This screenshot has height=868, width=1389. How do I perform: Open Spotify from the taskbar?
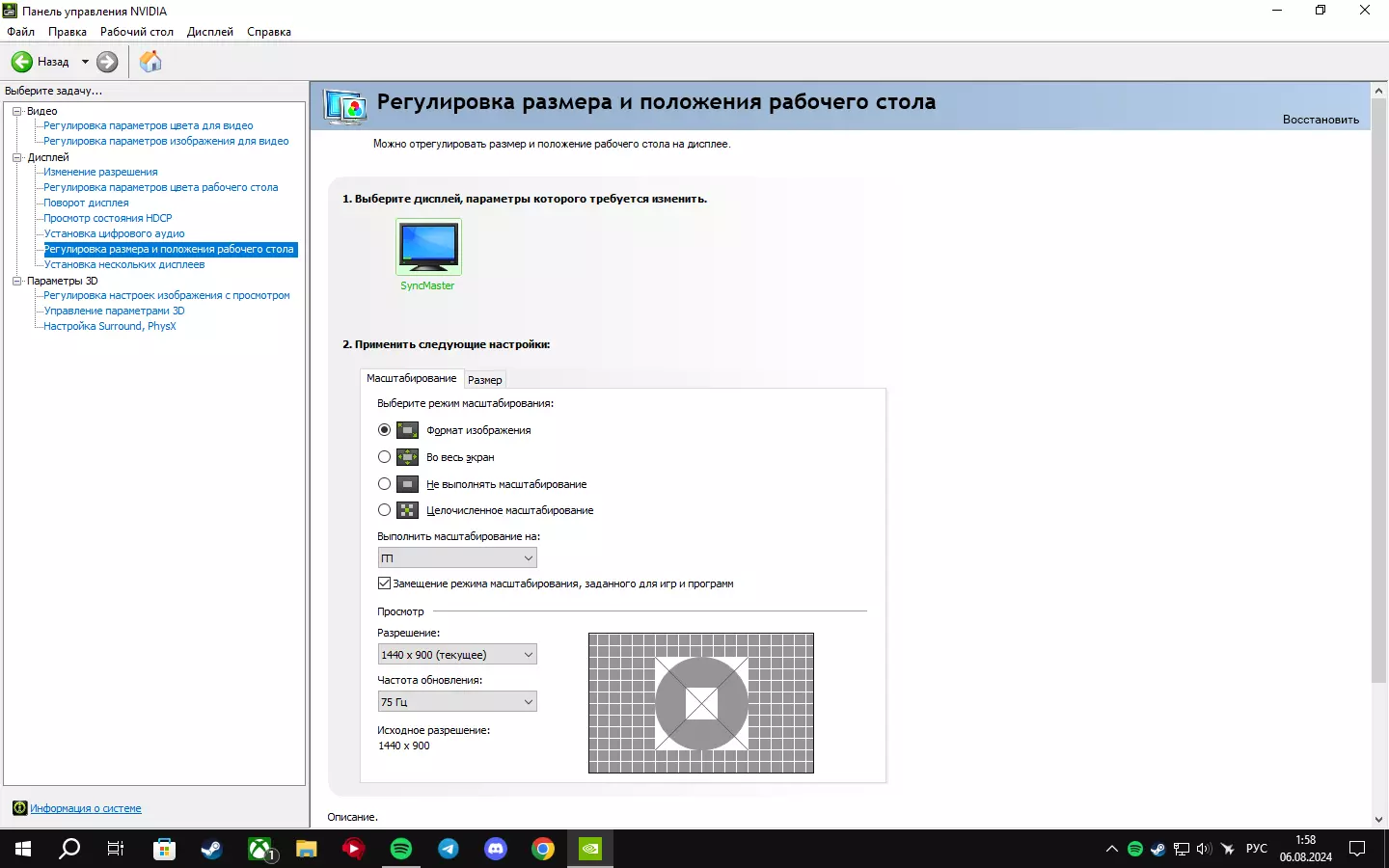tap(401, 849)
